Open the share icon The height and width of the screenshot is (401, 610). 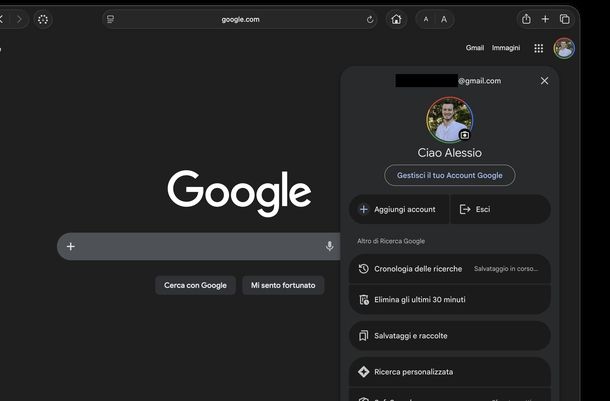(x=526, y=19)
